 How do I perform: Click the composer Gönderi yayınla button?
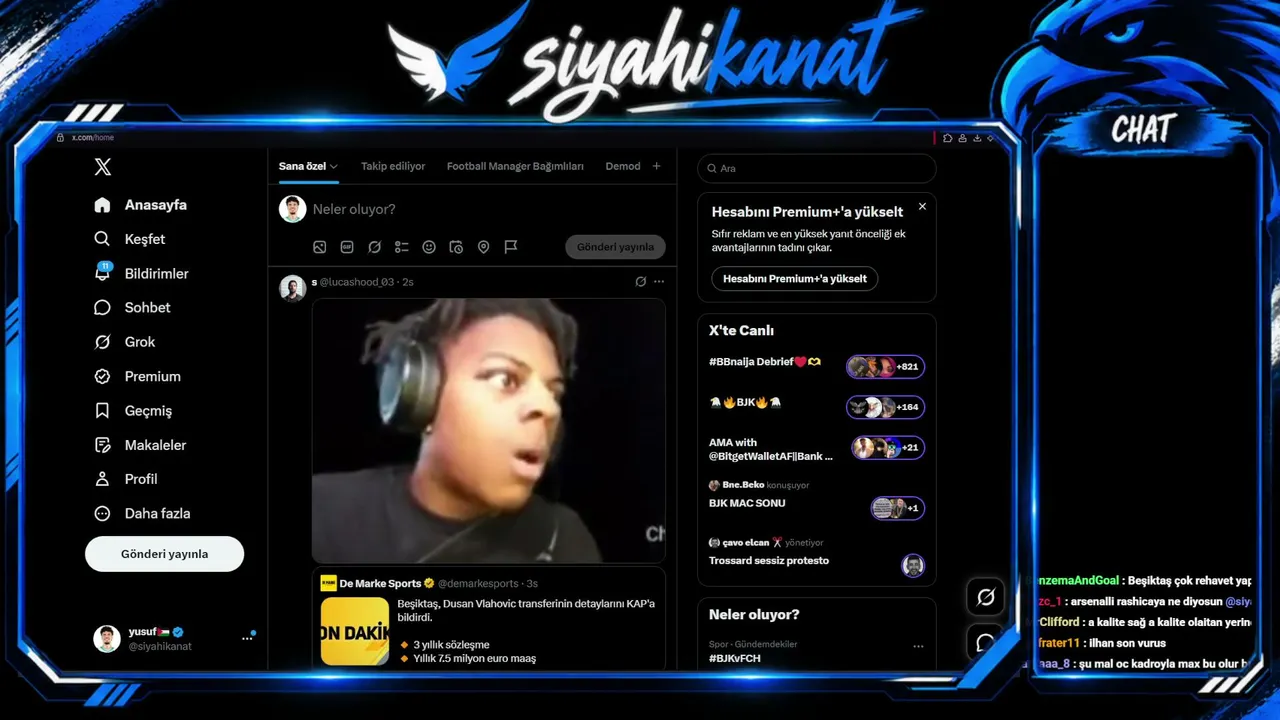(615, 247)
